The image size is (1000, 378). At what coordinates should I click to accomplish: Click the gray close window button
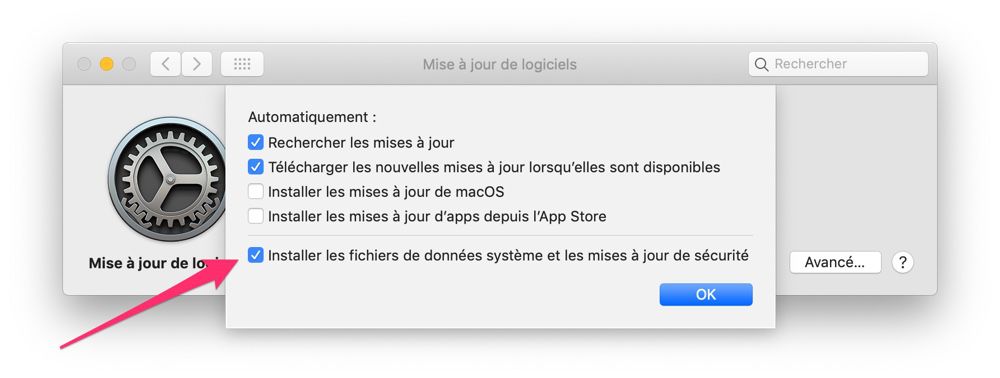(84, 64)
